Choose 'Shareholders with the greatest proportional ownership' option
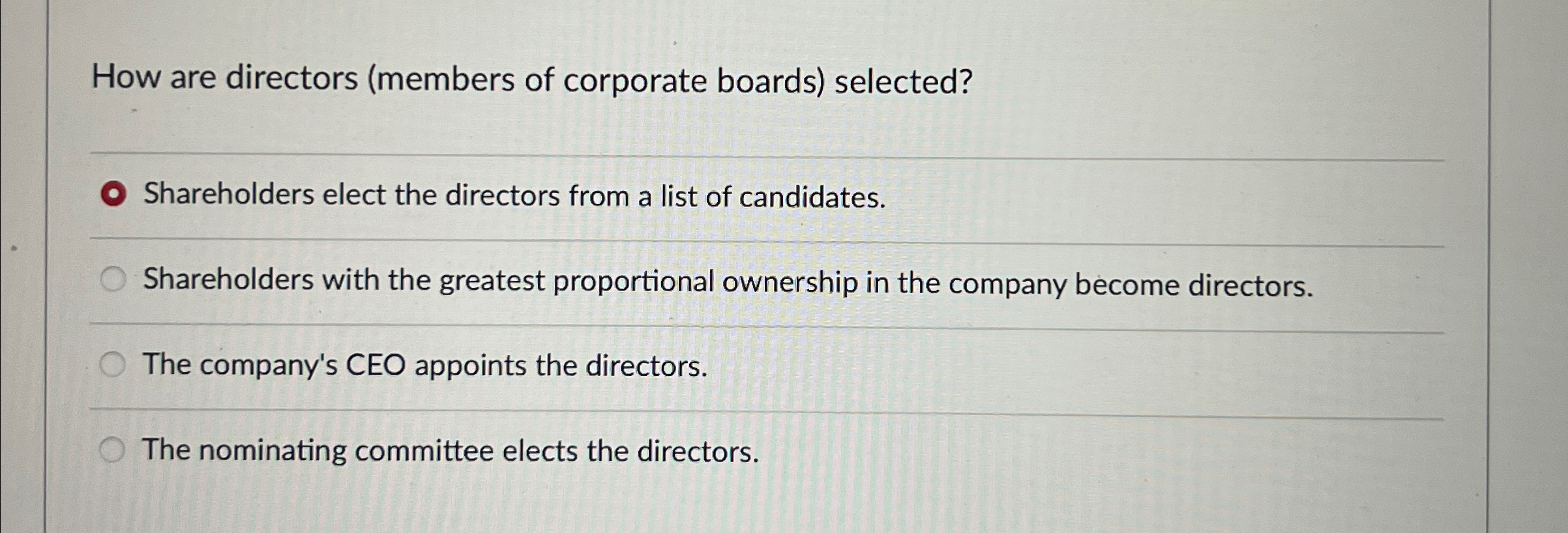The image size is (1568, 533). click(x=115, y=279)
